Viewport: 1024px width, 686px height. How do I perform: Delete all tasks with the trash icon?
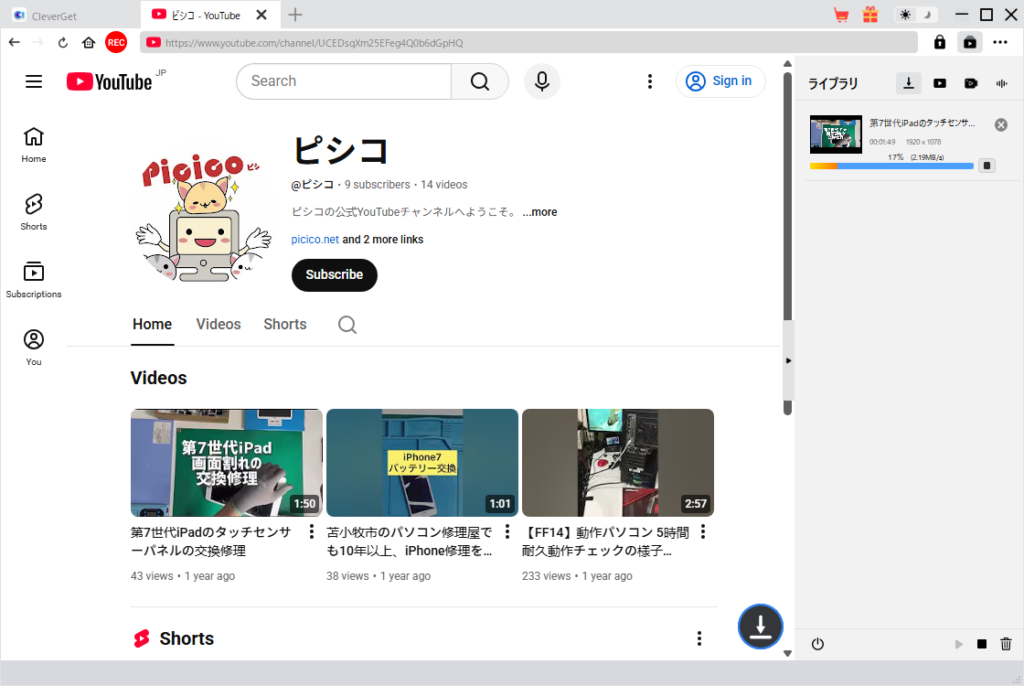pyautogui.click(x=1006, y=644)
